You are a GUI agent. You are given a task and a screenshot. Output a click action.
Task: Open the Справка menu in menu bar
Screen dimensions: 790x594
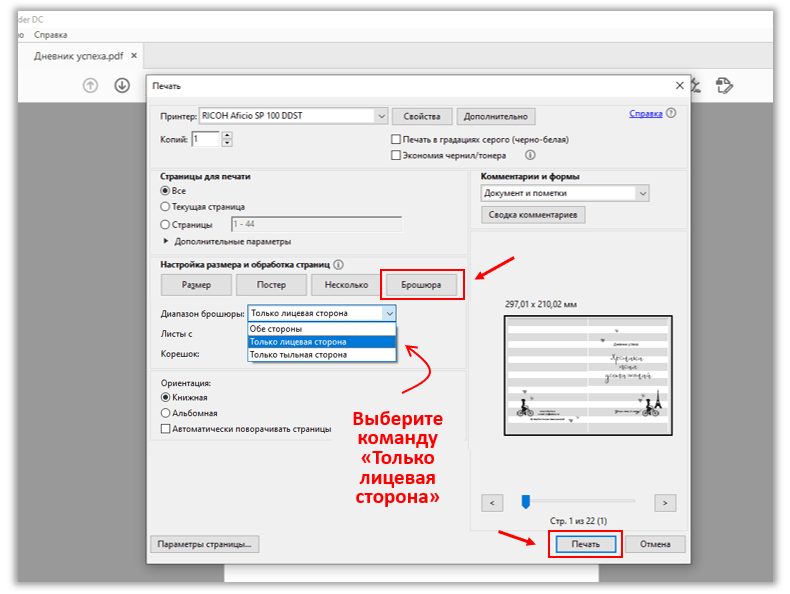50,35
